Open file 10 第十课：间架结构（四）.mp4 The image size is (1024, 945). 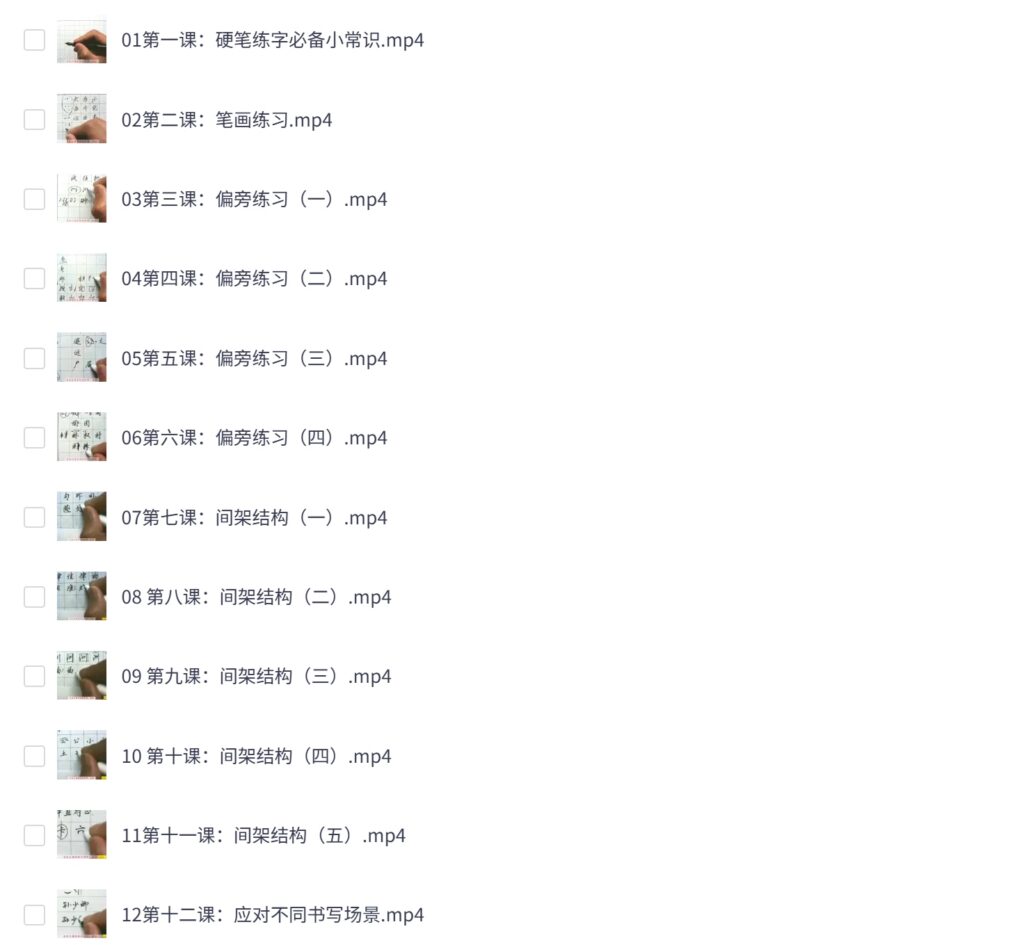(x=256, y=756)
